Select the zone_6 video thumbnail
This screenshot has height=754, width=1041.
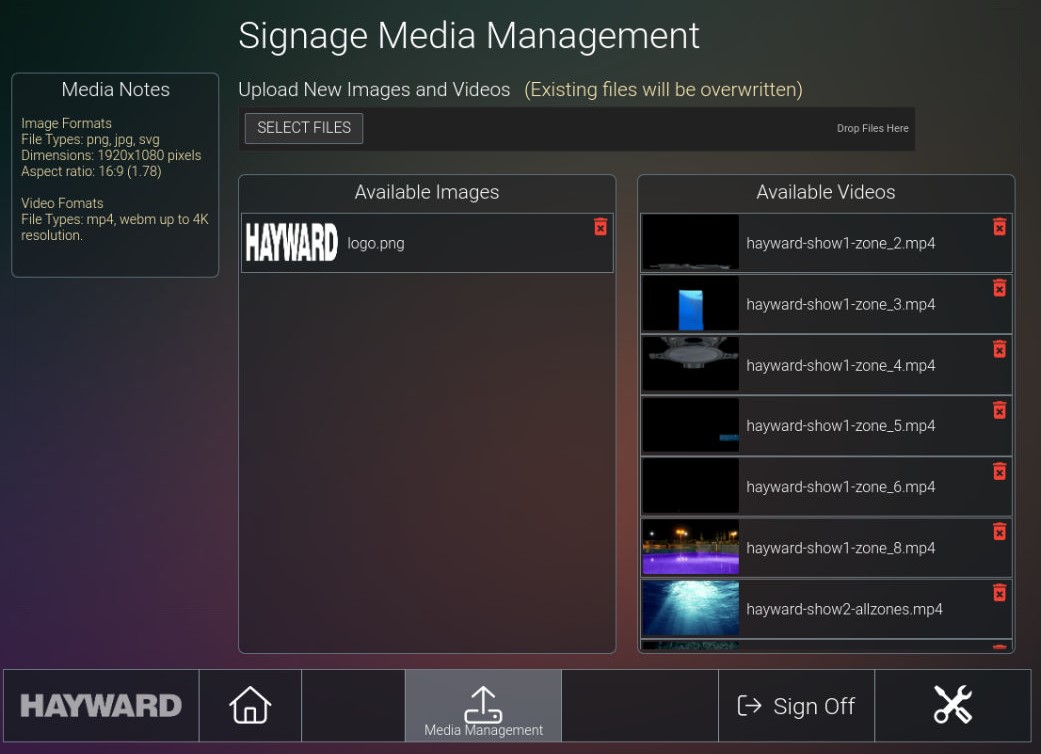point(690,486)
